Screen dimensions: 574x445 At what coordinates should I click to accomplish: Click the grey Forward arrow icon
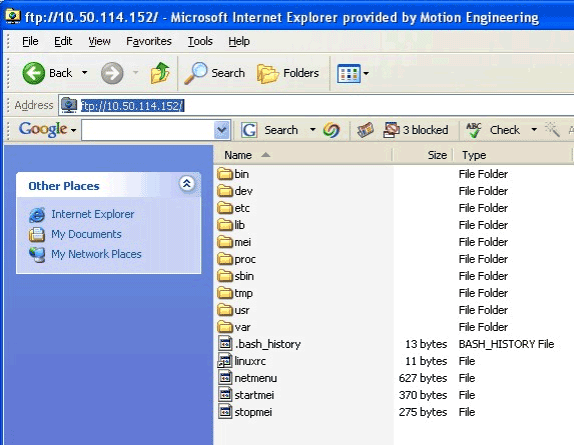coord(112,73)
